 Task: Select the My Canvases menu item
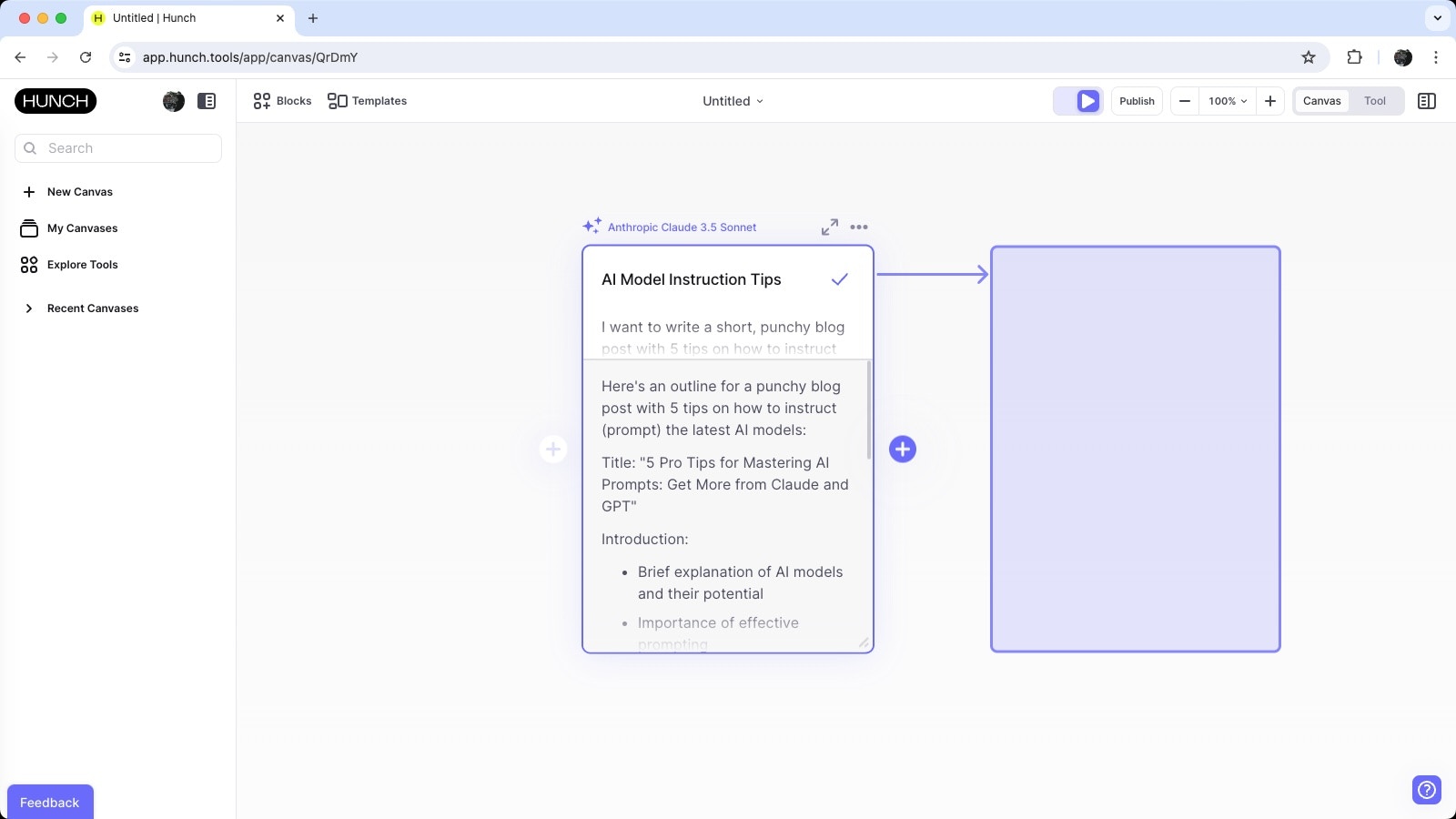82,227
